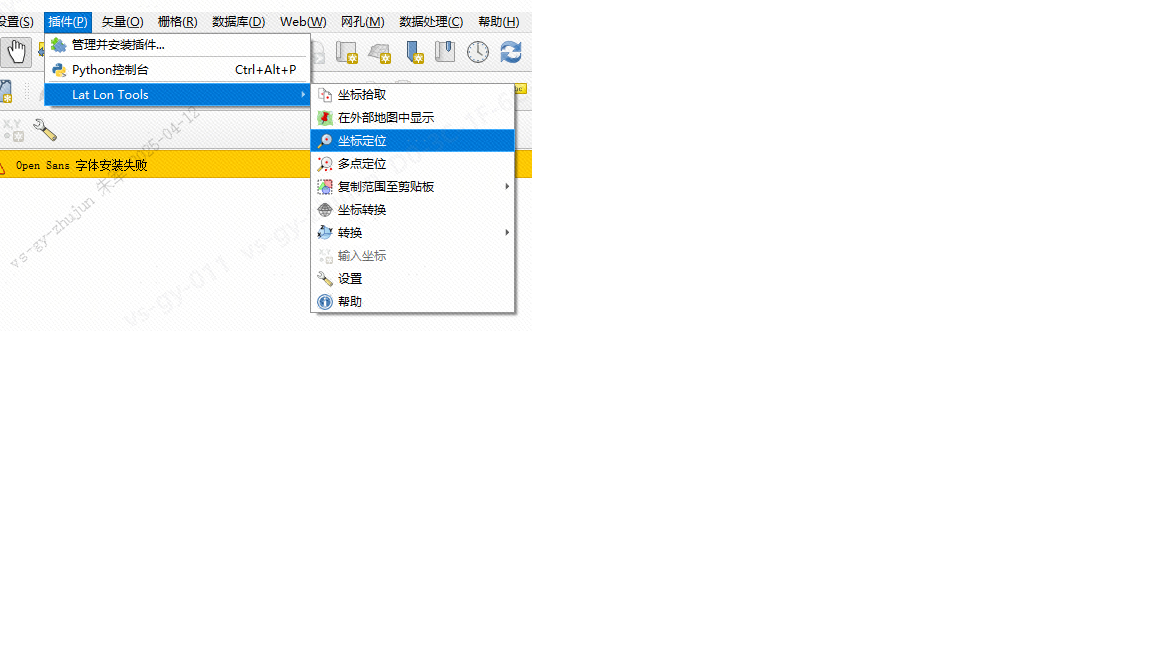Screen dimensions: 1152x648
Task: Expand the 复制范围至剪贴板 submenu arrow
Action: tap(507, 187)
